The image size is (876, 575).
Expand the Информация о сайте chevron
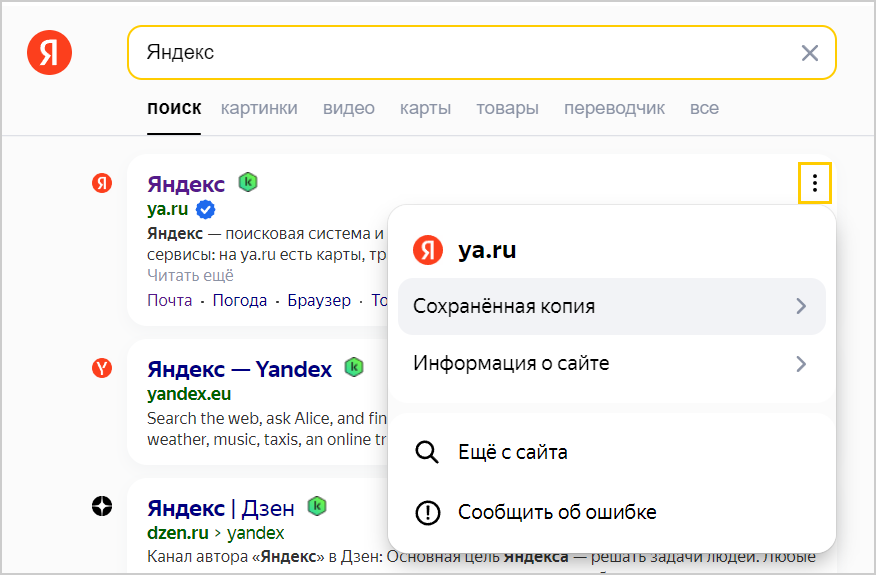click(x=800, y=364)
